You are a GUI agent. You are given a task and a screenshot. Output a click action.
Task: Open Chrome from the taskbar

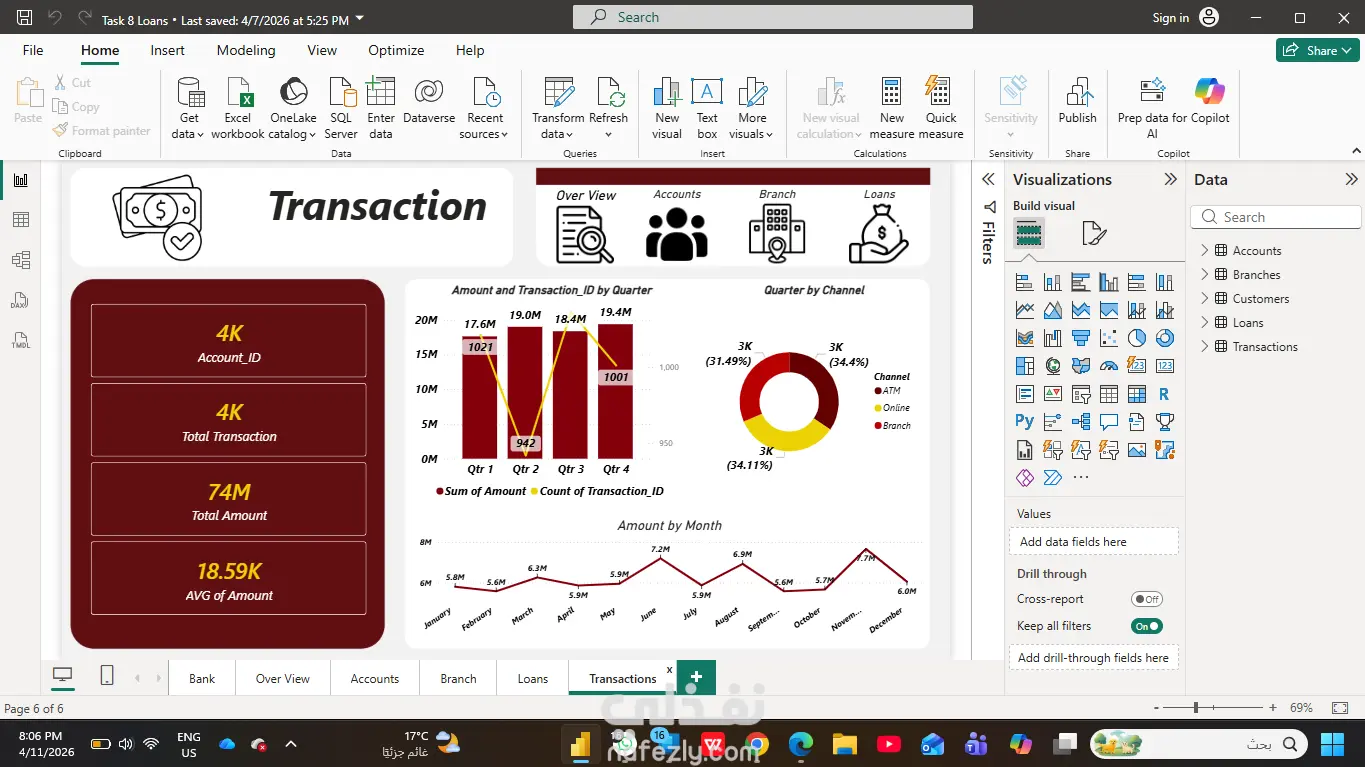[757, 744]
